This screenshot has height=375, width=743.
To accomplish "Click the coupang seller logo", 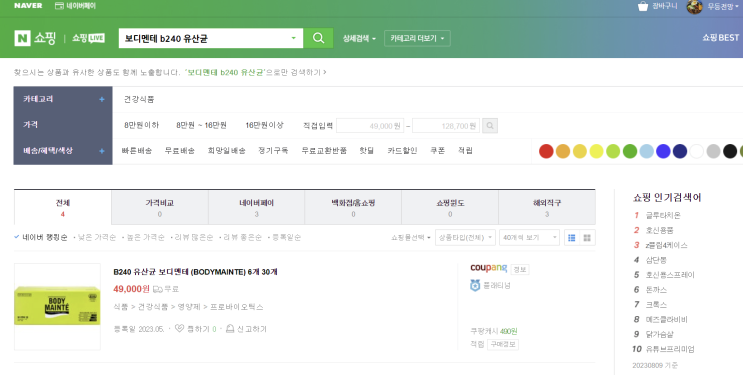I will point(489,268).
